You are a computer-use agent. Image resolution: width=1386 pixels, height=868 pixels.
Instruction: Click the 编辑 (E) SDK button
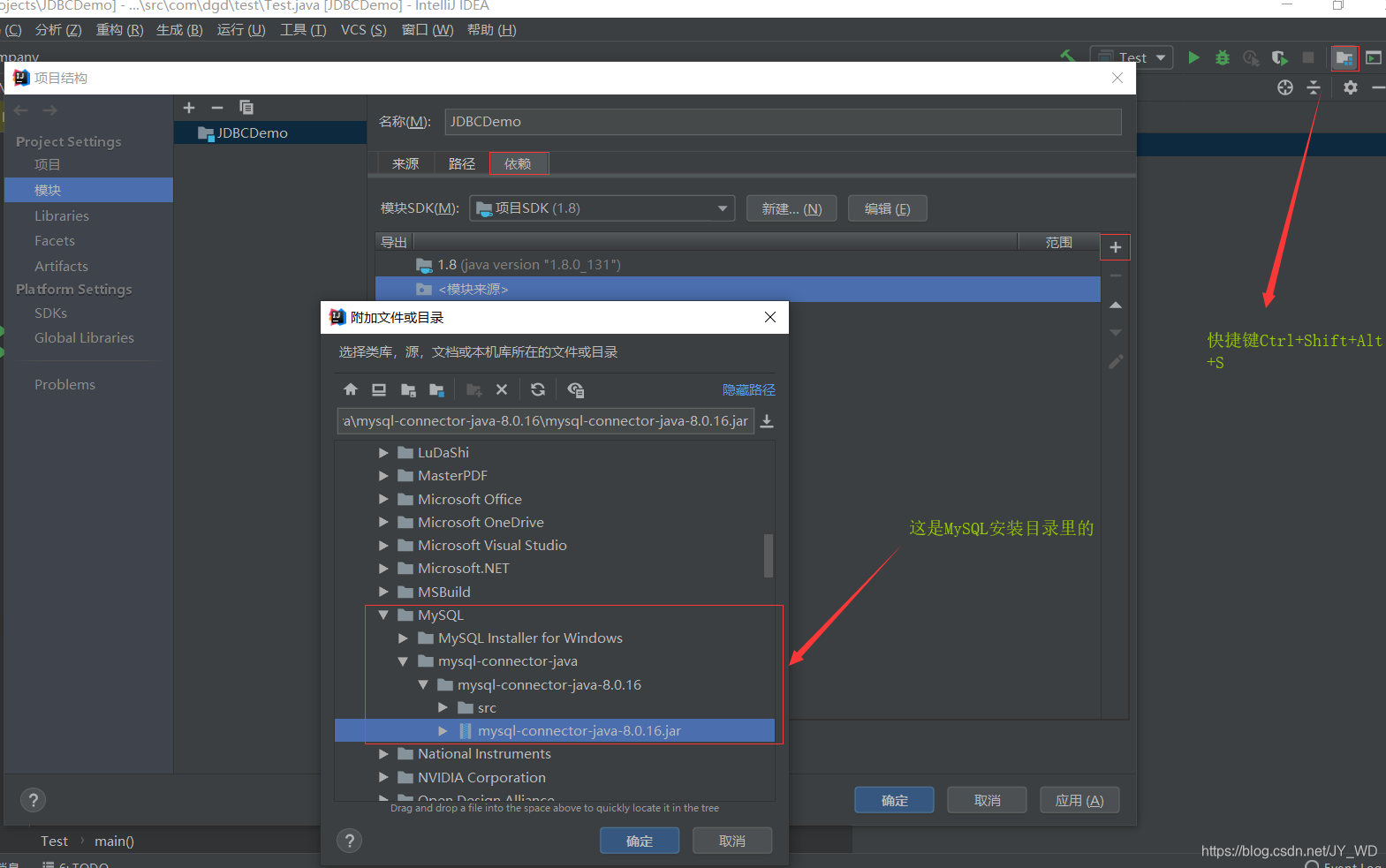[887, 208]
